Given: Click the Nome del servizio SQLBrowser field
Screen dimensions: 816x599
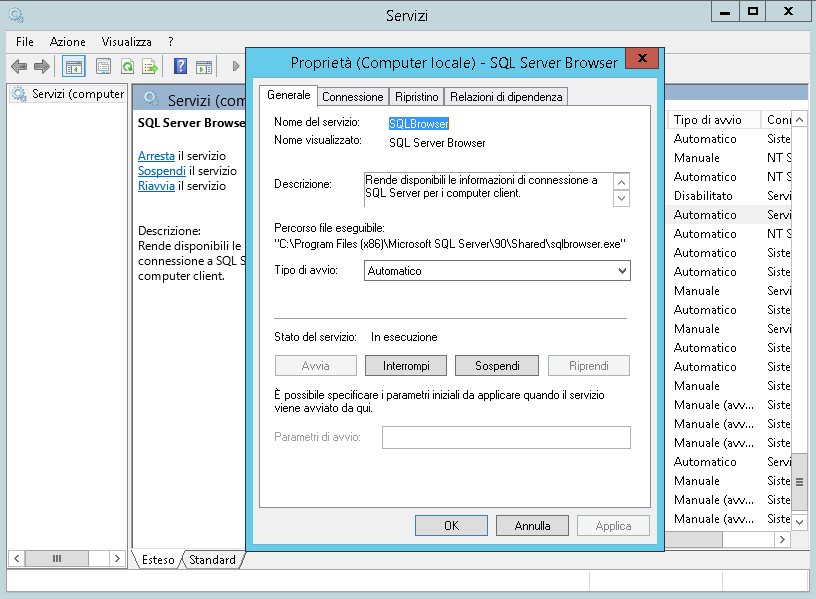Looking at the screenshot, I should coord(419,123).
